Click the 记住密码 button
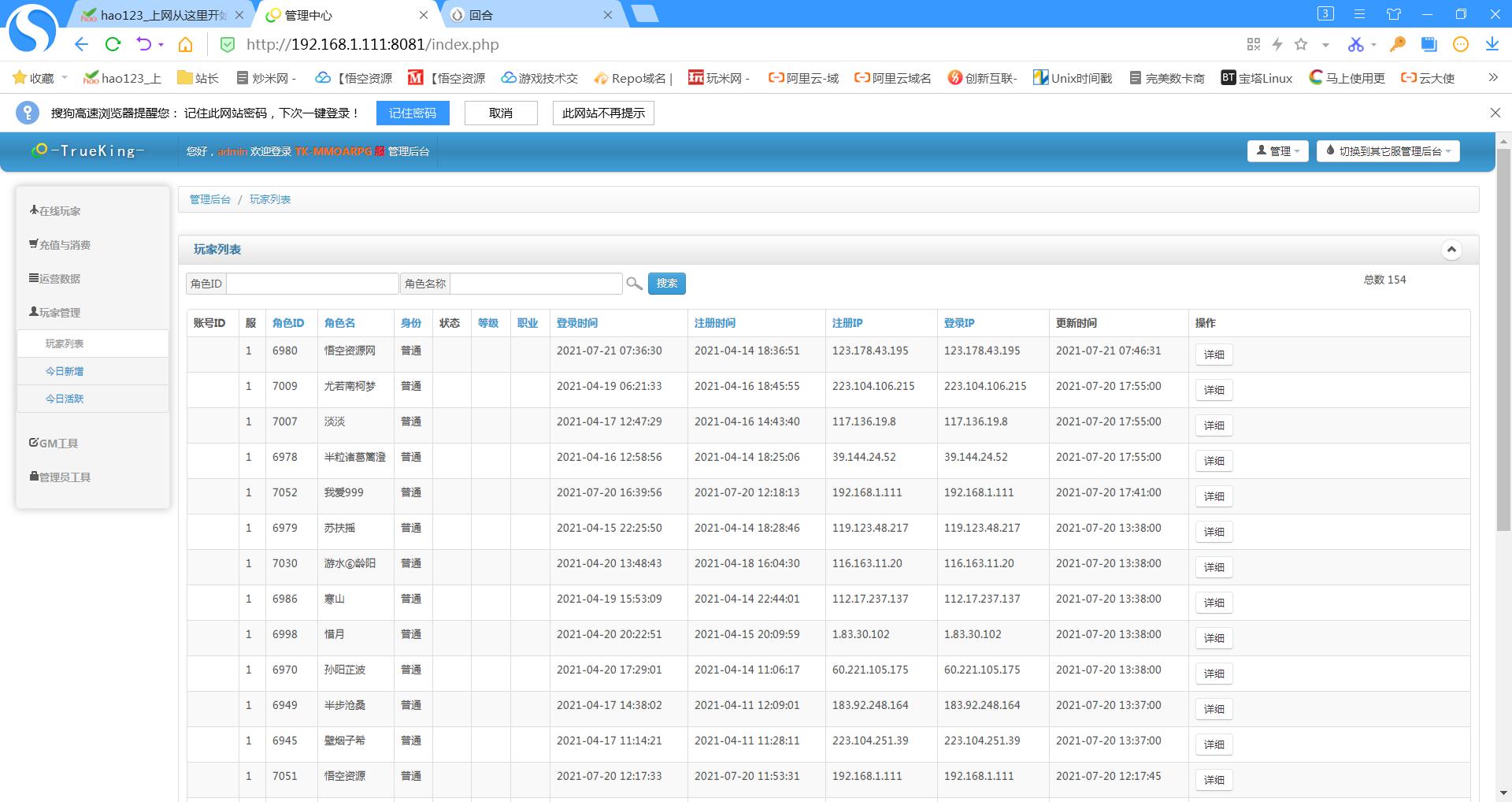This screenshot has width=1512, height=802. point(413,113)
